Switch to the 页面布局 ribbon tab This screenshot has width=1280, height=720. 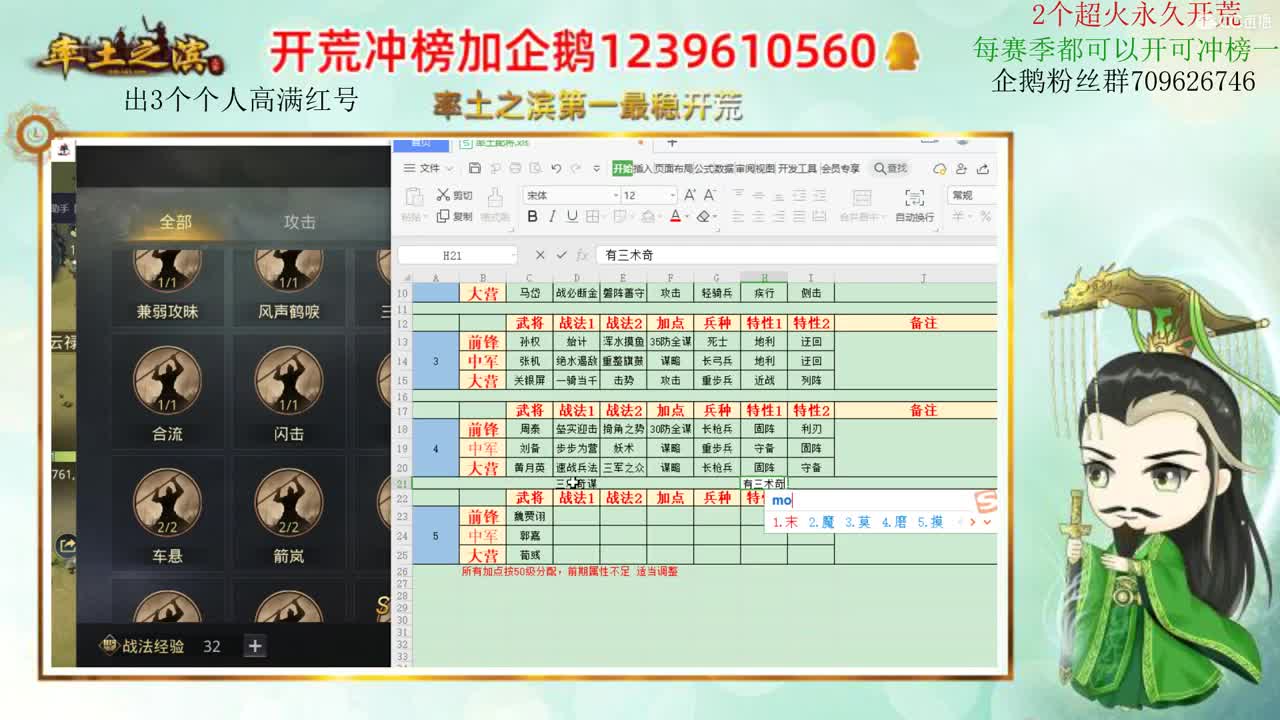pyautogui.click(x=674, y=168)
